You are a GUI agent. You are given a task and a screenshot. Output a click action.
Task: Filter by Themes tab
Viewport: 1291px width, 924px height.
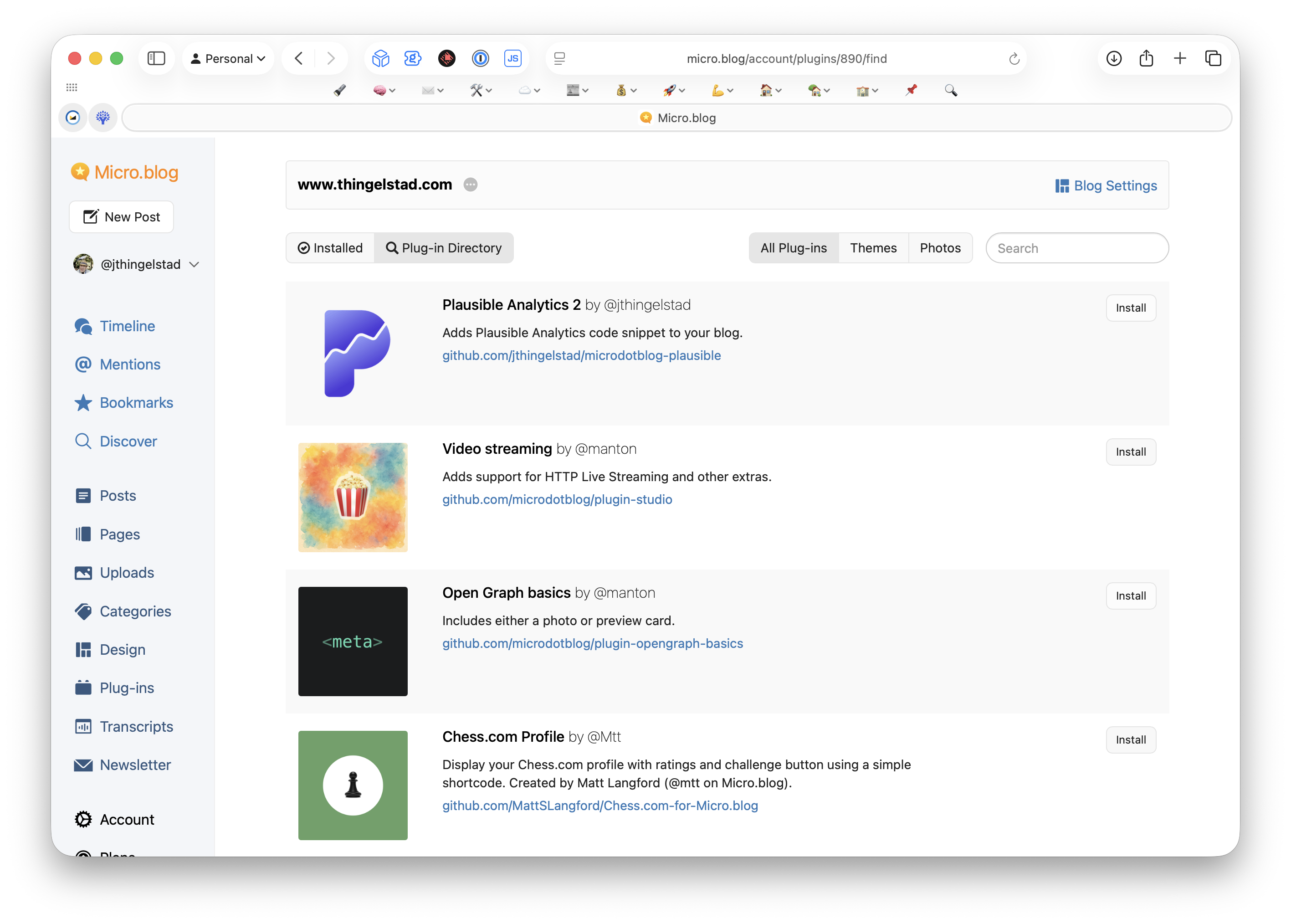873,248
